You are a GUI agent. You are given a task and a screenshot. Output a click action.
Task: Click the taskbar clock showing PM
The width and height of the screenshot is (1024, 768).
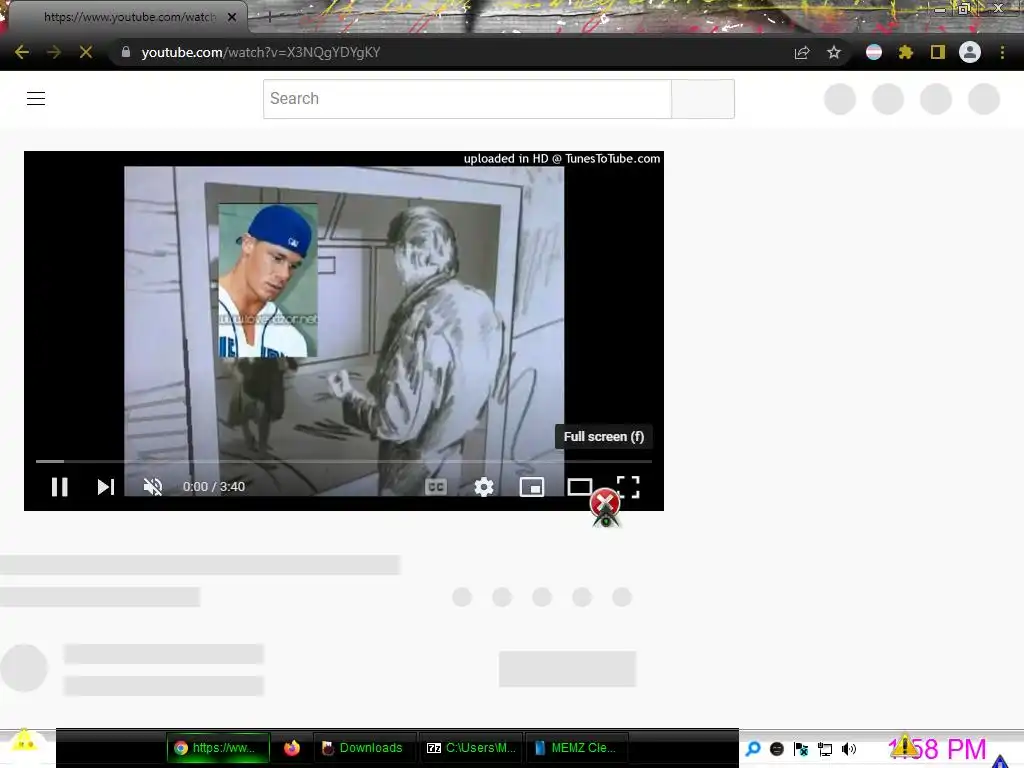(937, 749)
